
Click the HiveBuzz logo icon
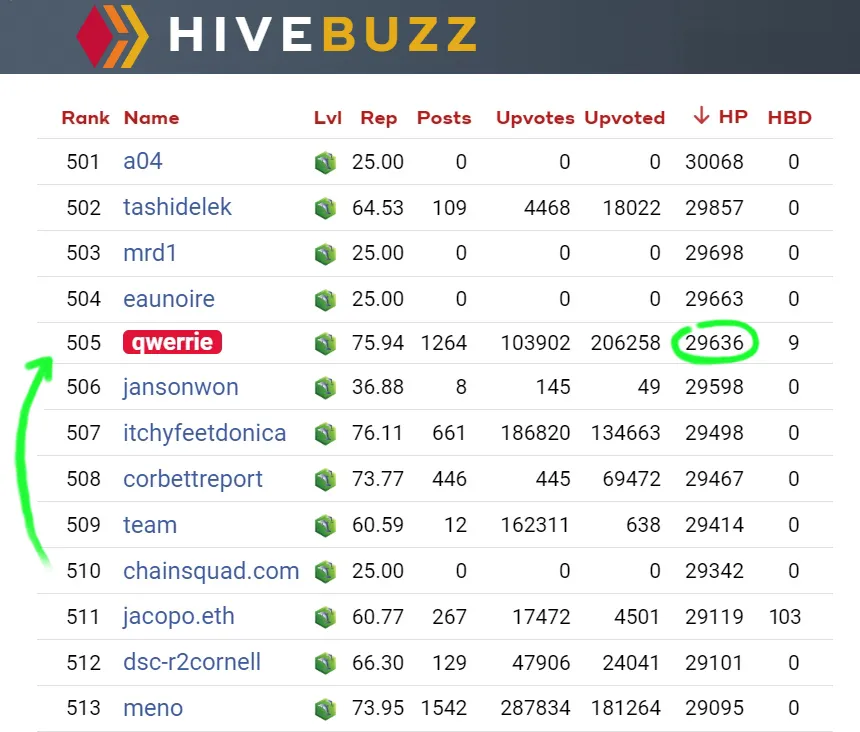[112, 36]
